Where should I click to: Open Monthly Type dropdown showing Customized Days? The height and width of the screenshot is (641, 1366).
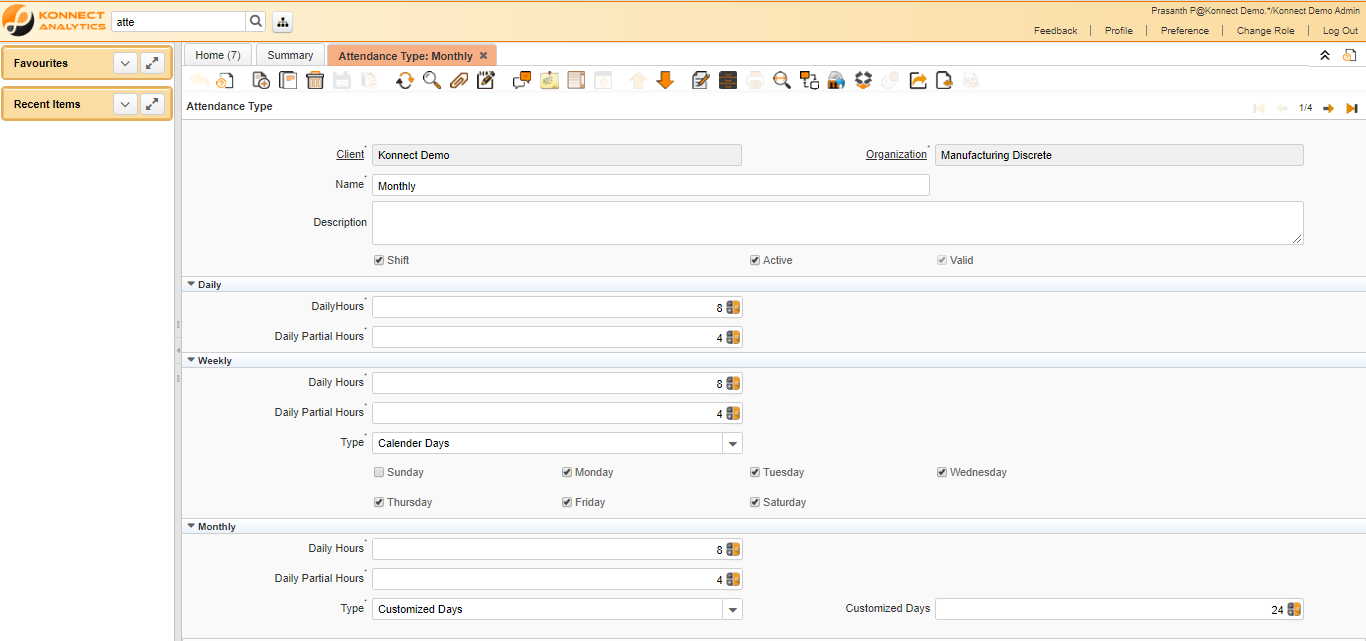pyautogui.click(x=733, y=609)
